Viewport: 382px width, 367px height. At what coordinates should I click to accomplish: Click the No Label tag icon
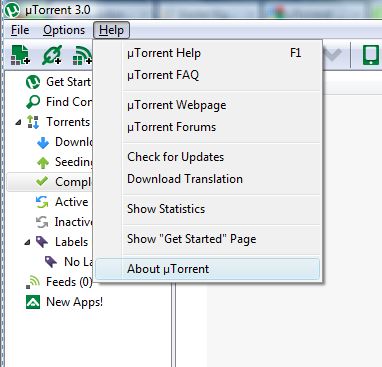click(51, 262)
